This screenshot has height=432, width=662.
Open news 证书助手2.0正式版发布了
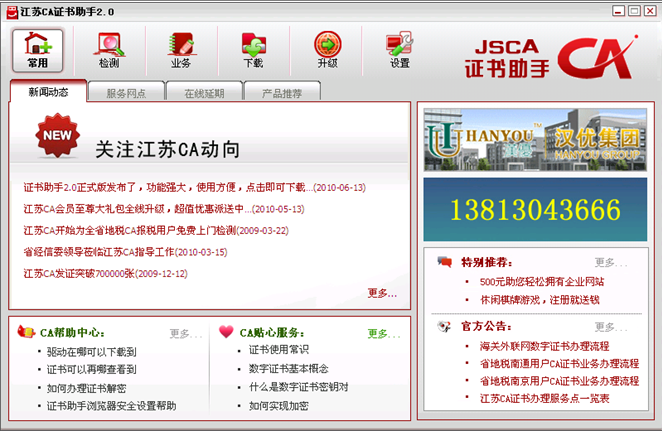(x=195, y=187)
